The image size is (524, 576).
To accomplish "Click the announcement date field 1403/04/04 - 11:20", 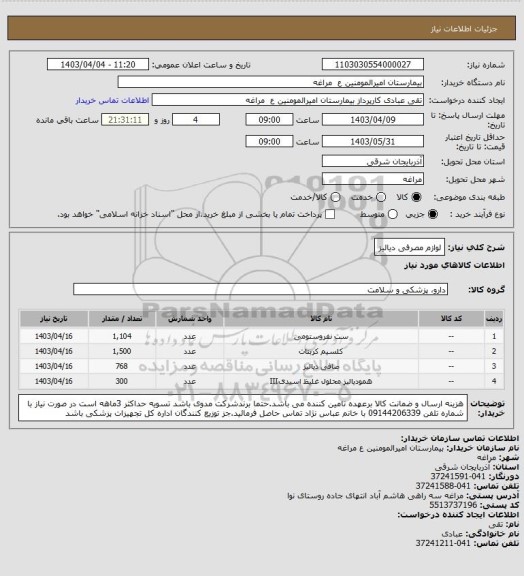I will (x=98, y=65).
